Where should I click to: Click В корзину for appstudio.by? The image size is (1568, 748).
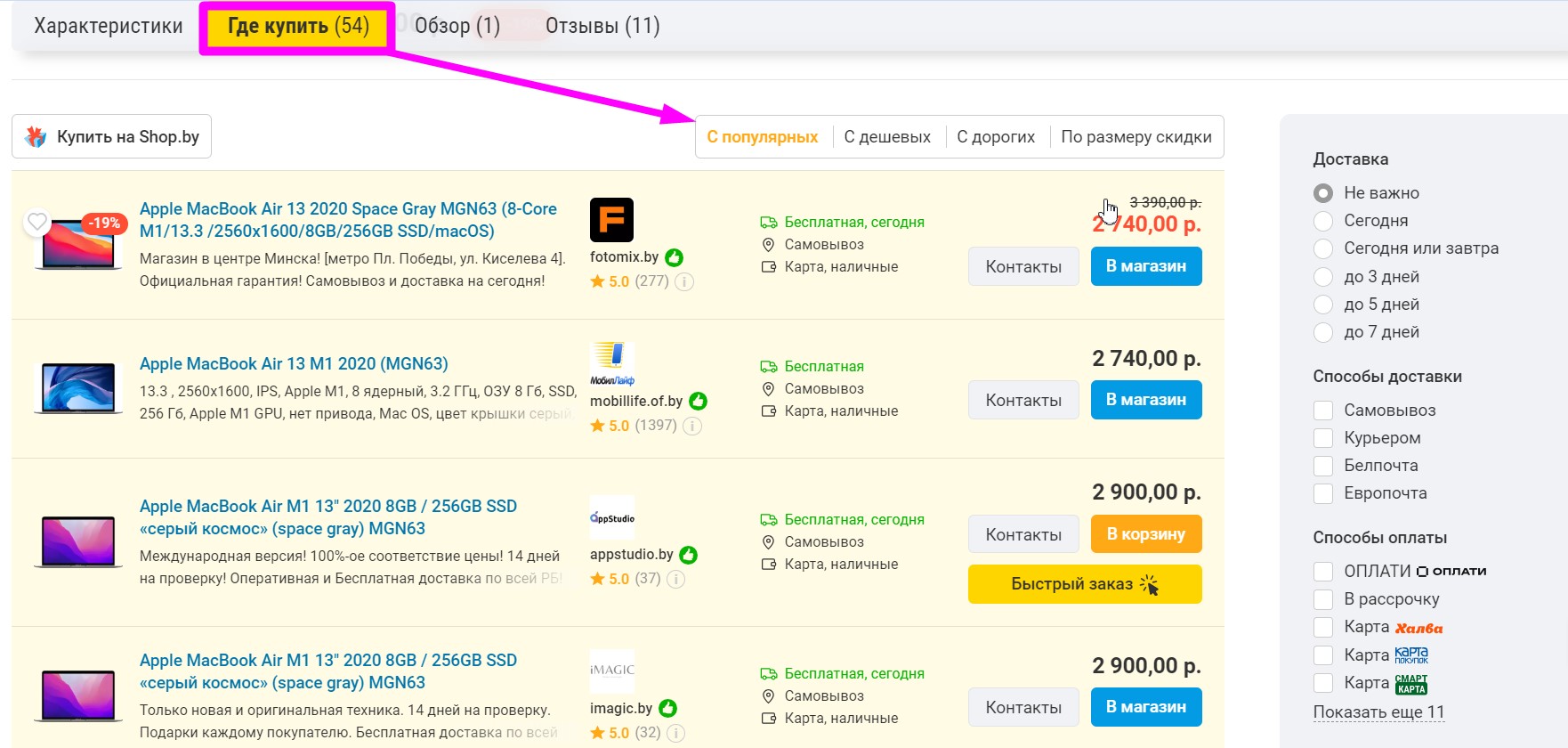pyautogui.click(x=1146, y=534)
